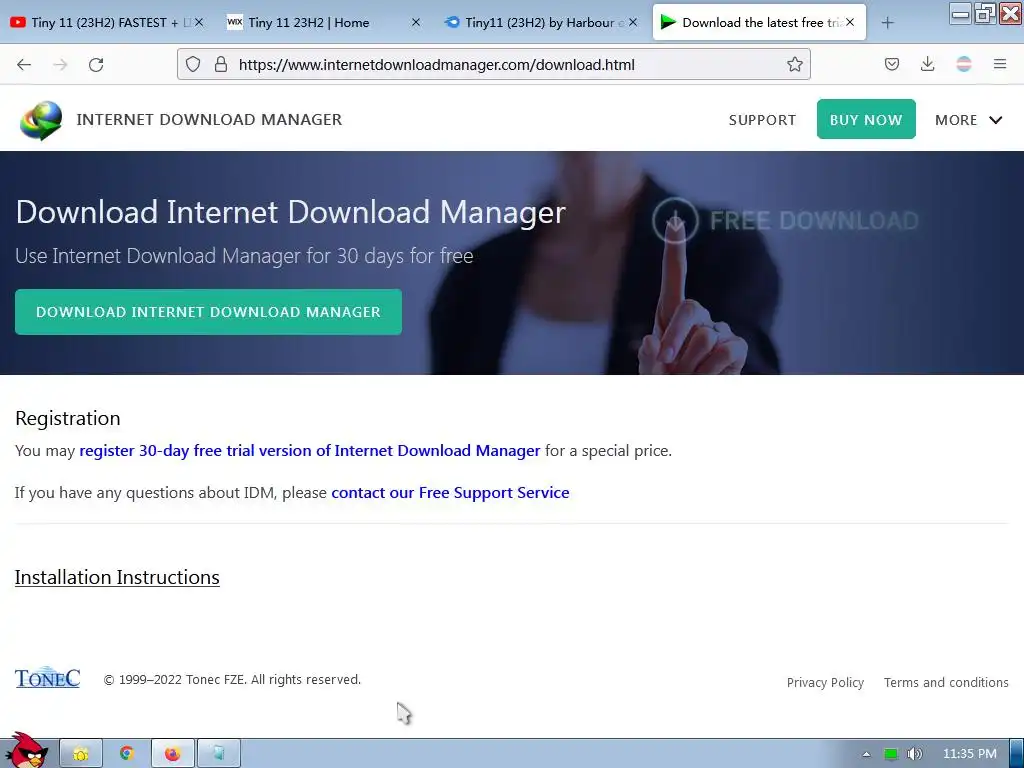Switch to Tiny11 (23H2) by Harbour tab
Image resolution: width=1024 pixels, height=768 pixels.
[541, 22]
